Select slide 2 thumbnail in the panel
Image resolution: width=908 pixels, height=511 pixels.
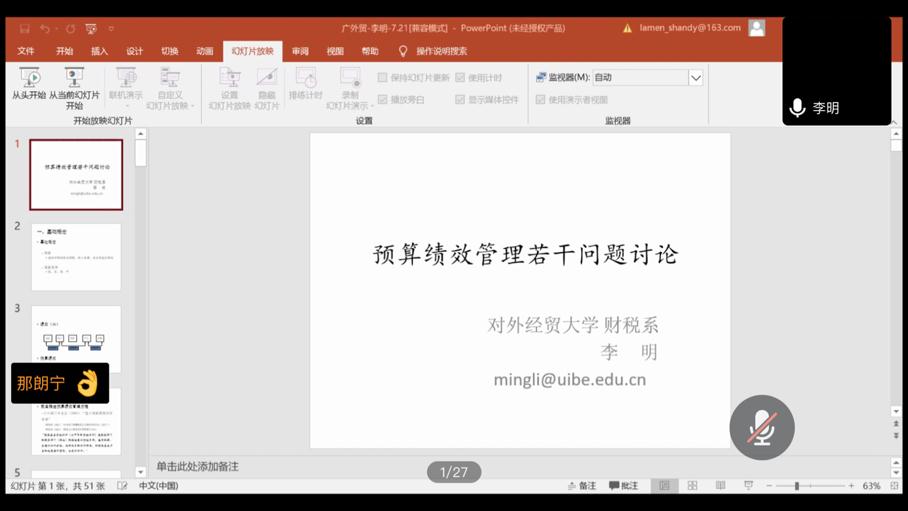coord(76,257)
